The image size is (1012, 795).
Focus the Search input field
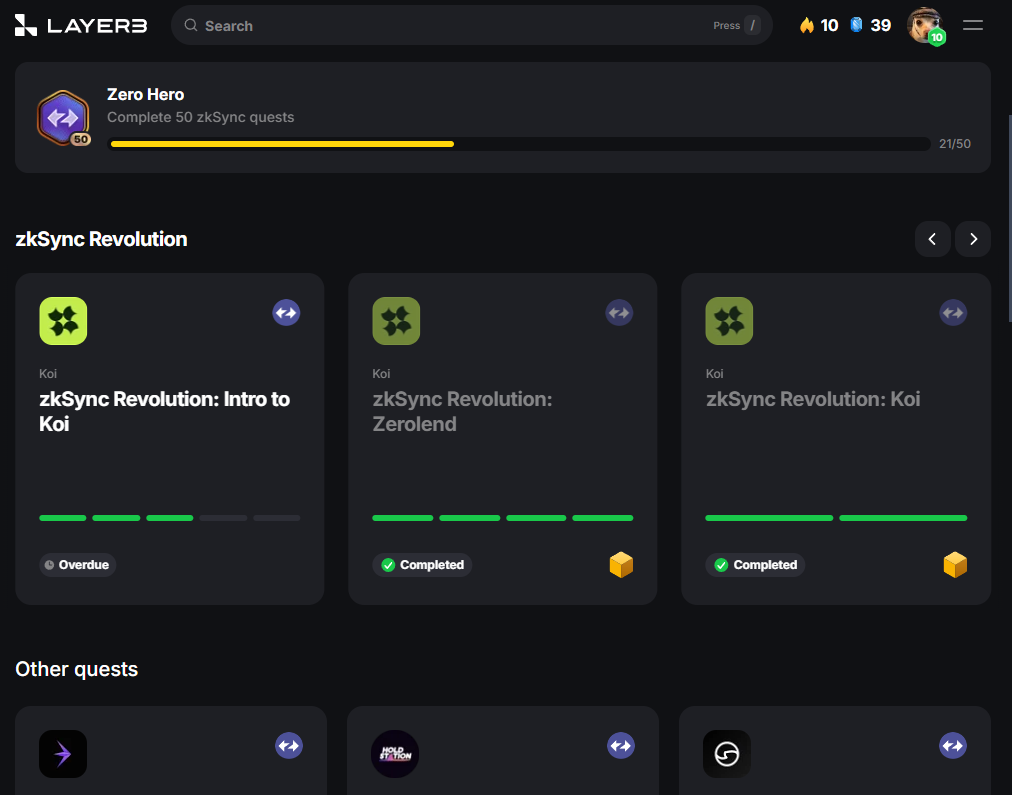[471, 25]
